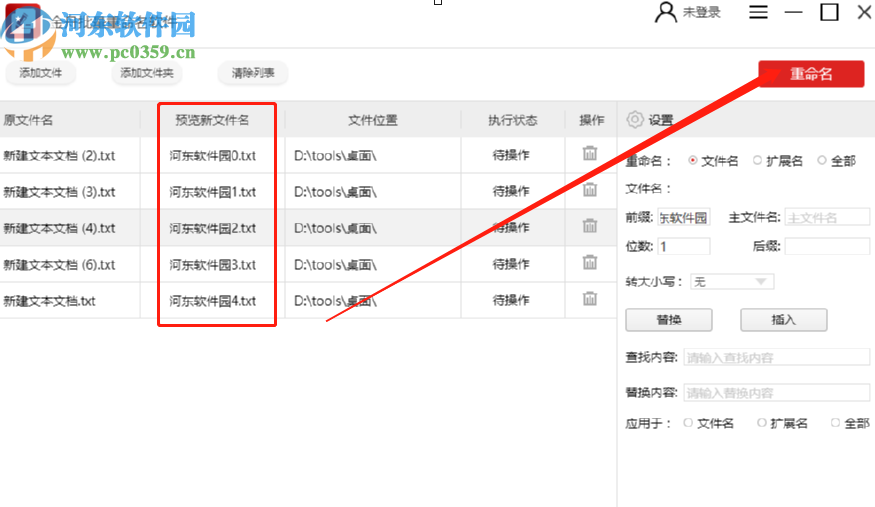Click the 待操作 status of 新建文本文档 (6).txt
This screenshot has width=875, height=507.
click(511, 264)
